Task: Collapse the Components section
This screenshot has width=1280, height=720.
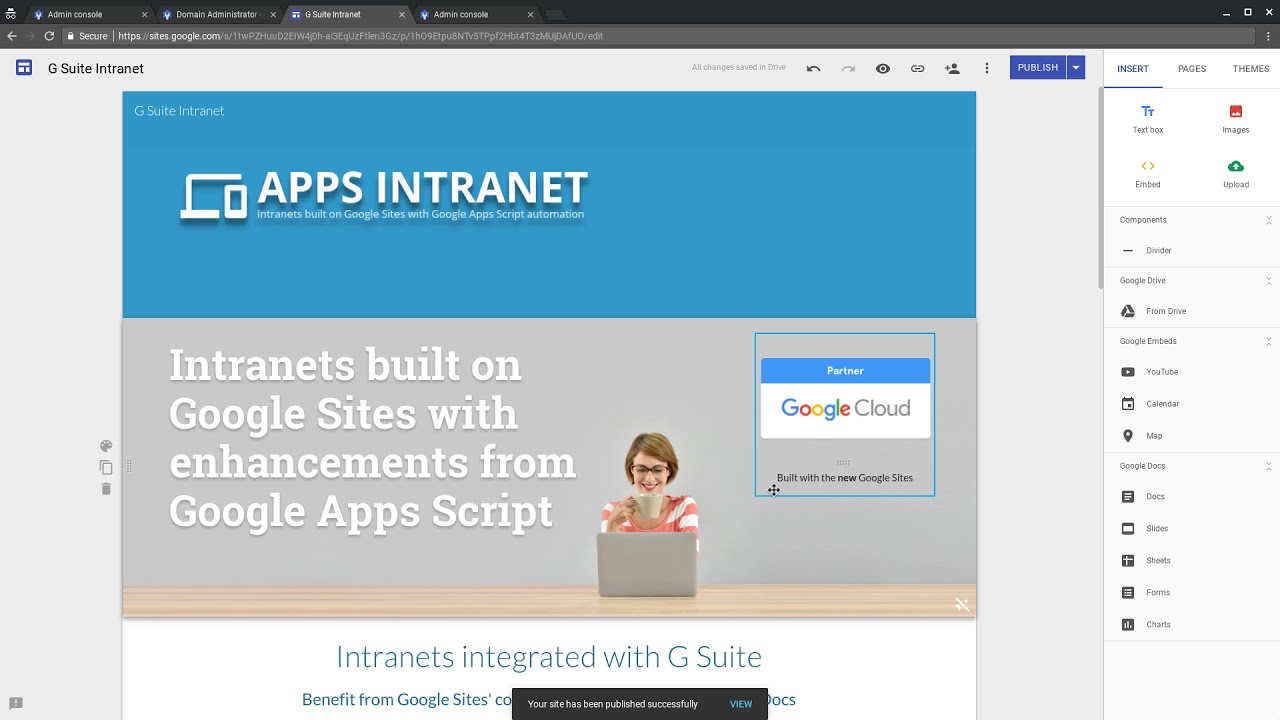Action: coord(1269,220)
